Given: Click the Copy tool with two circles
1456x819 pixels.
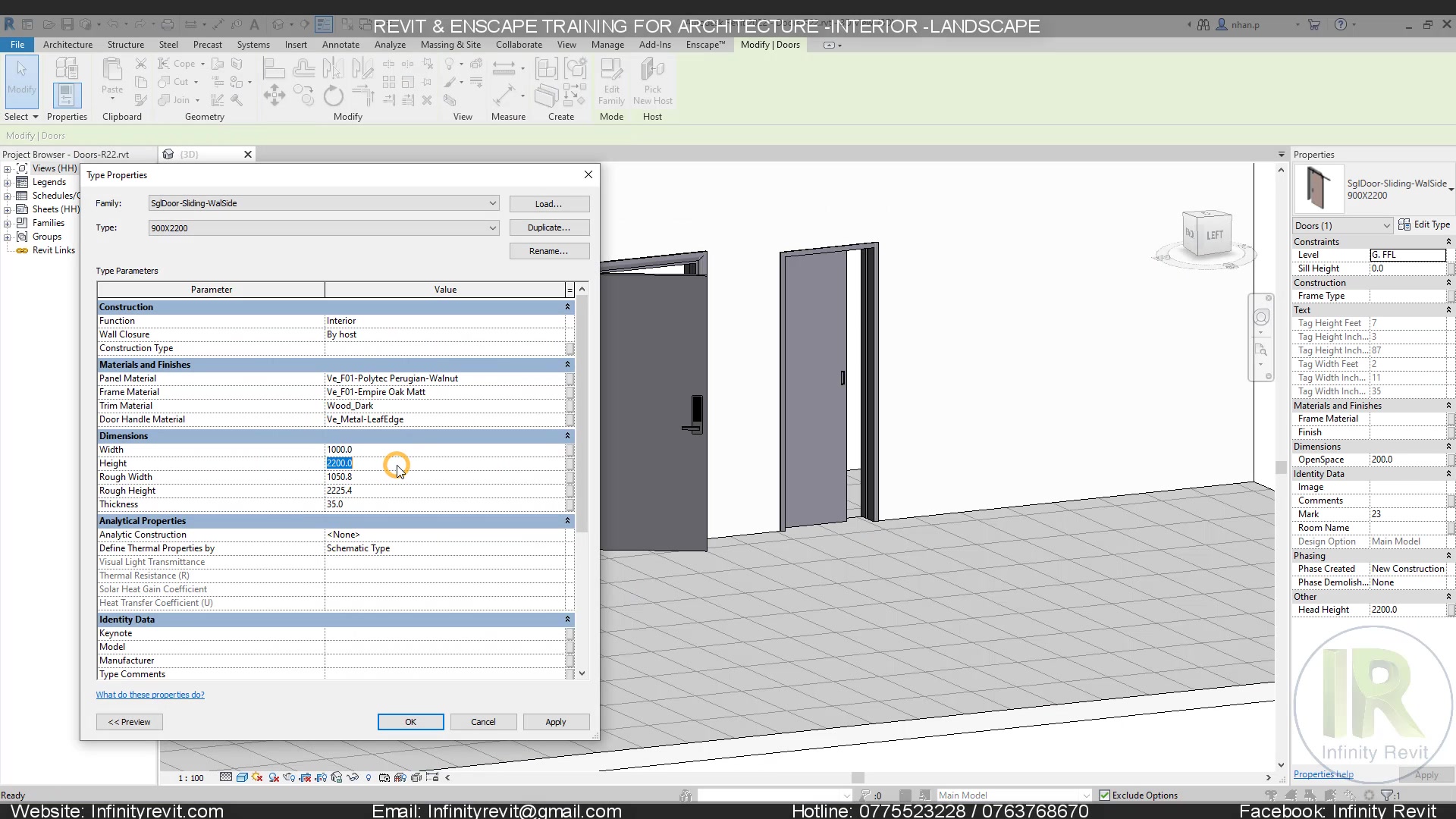Looking at the screenshot, I should tap(303, 96).
